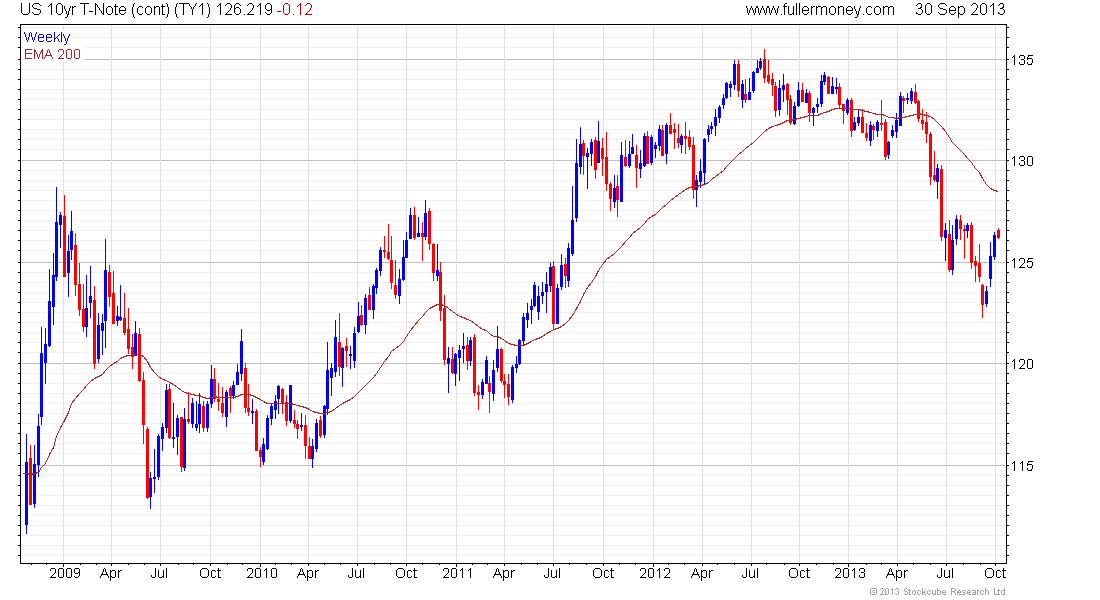Click the 2011 year label on time axis
This screenshot has width=1100, height=600.
(457, 573)
